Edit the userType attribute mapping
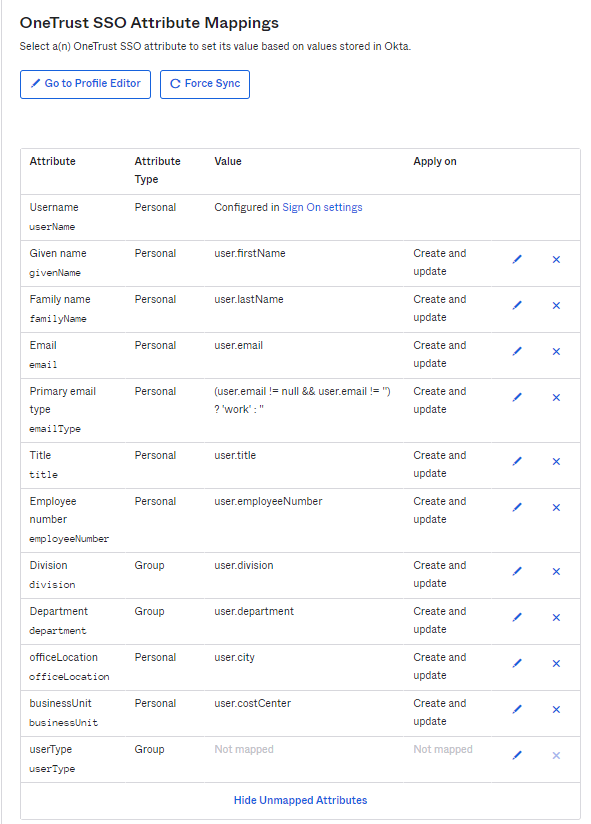 click(517, 755)
